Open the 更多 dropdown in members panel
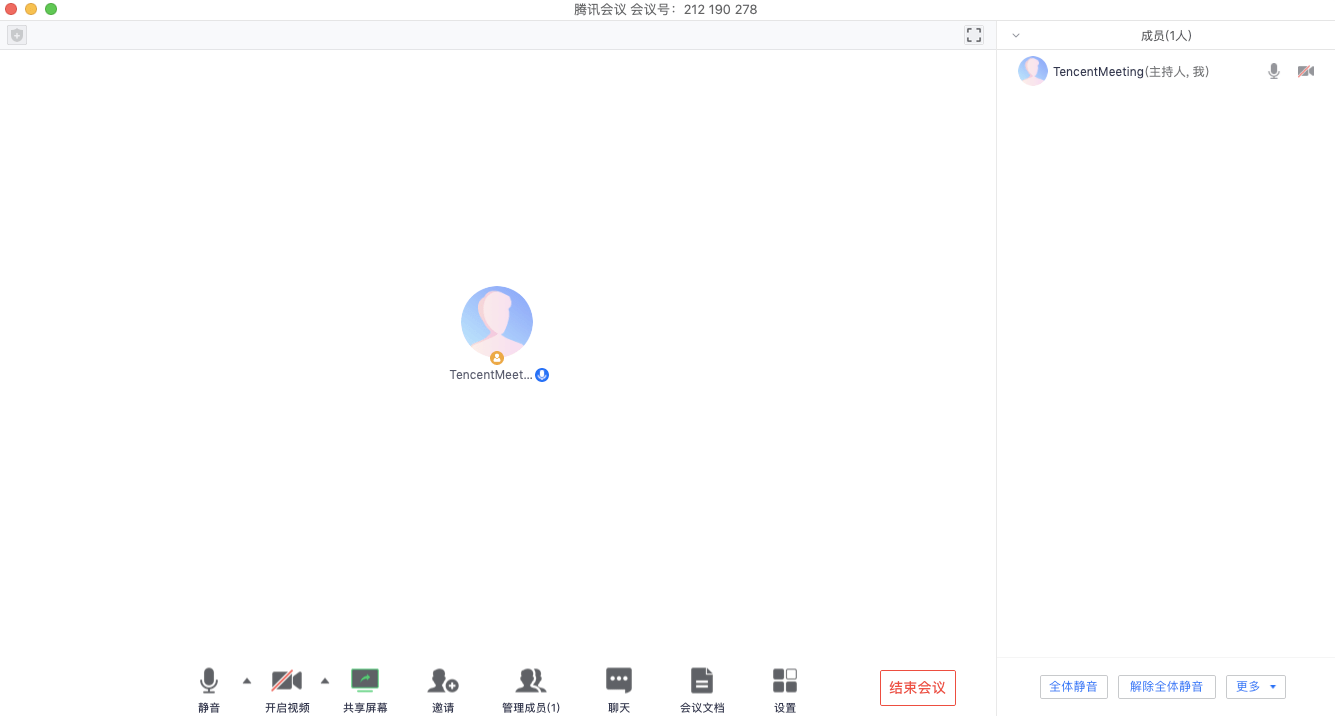 [1256, 687]
